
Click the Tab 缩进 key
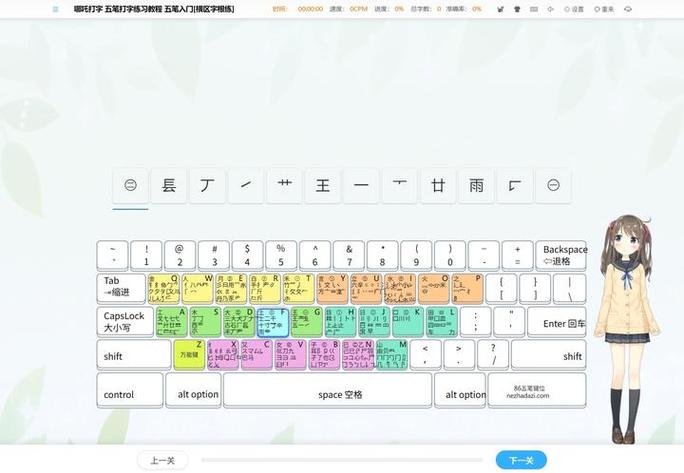tap(121, 288)
